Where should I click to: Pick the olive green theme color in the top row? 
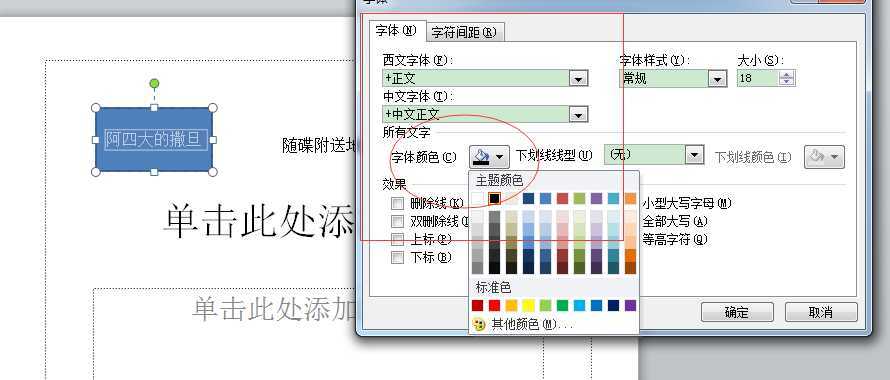coord(580,198)
